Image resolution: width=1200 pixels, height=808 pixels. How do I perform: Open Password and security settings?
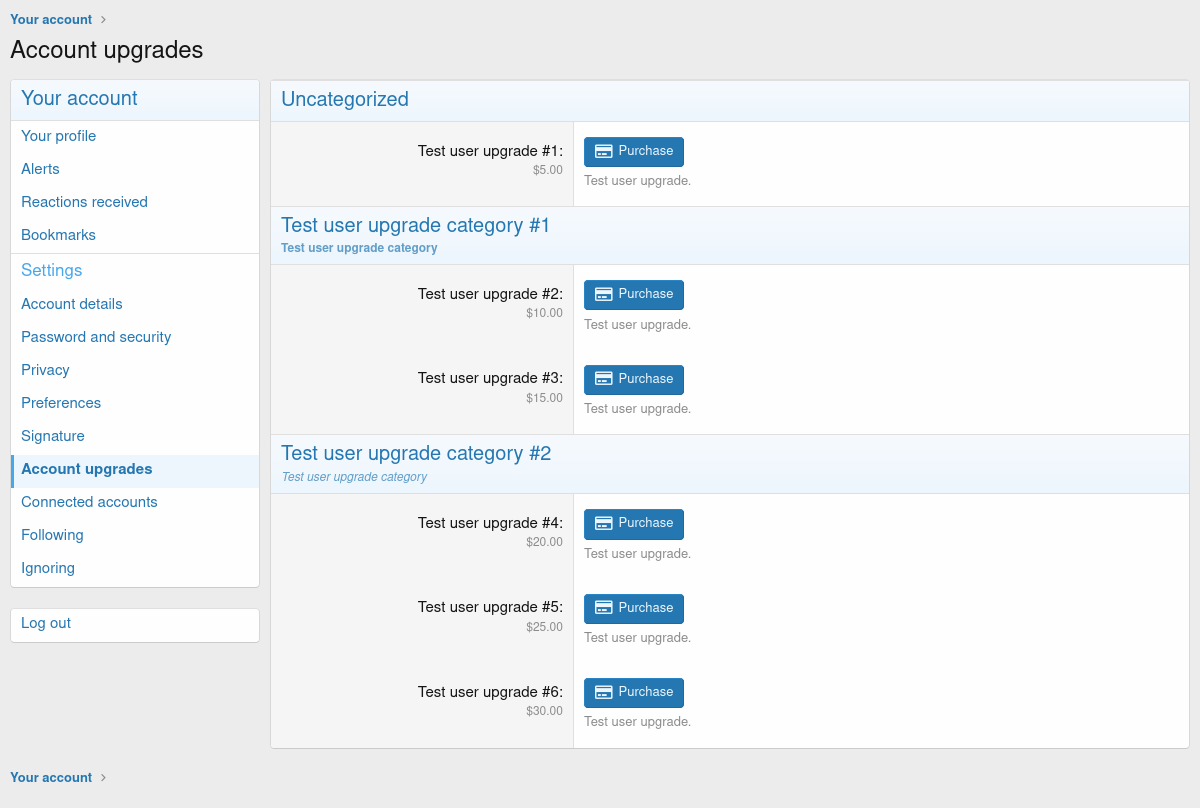(96, 337)
